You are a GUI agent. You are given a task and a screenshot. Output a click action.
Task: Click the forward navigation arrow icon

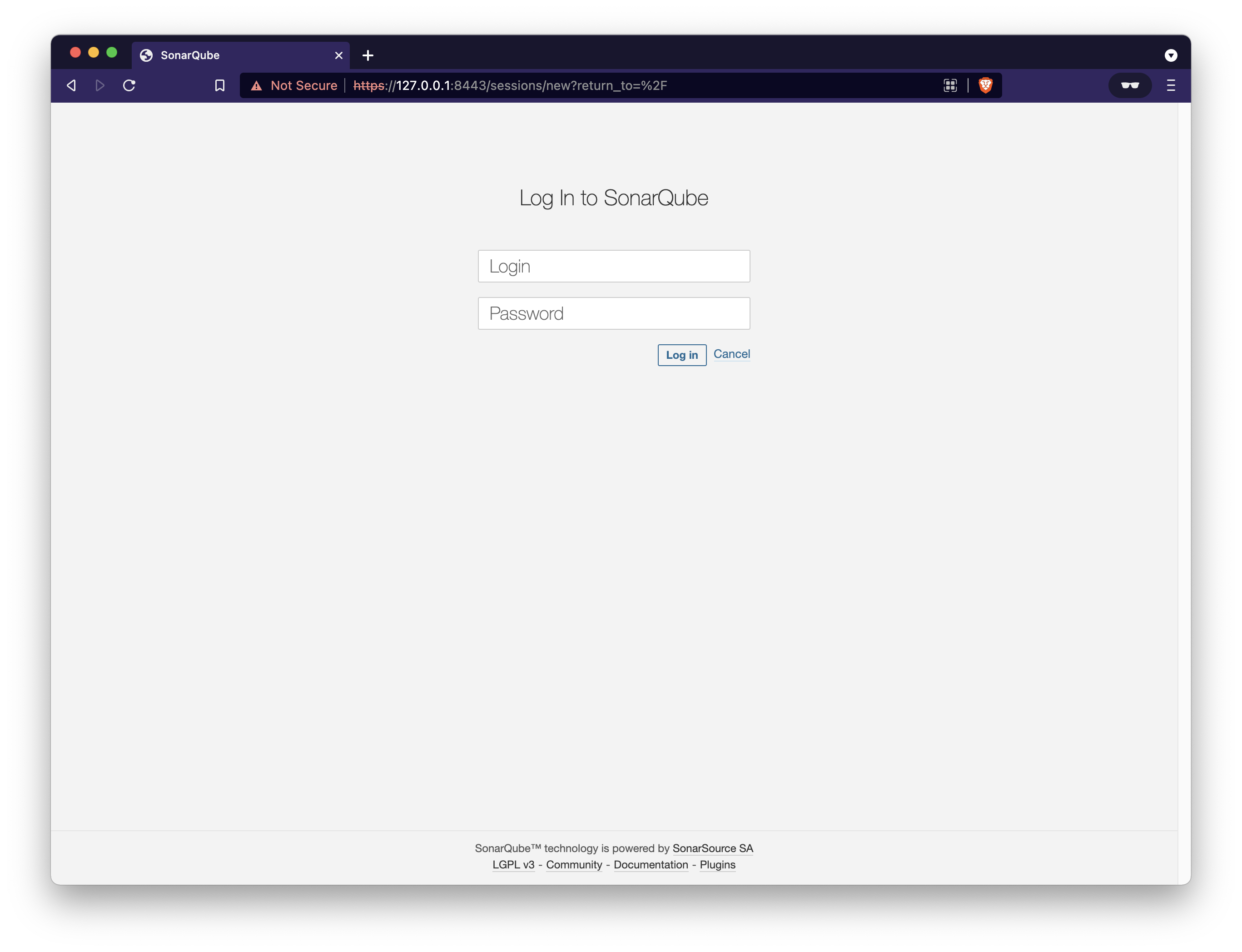100,85
